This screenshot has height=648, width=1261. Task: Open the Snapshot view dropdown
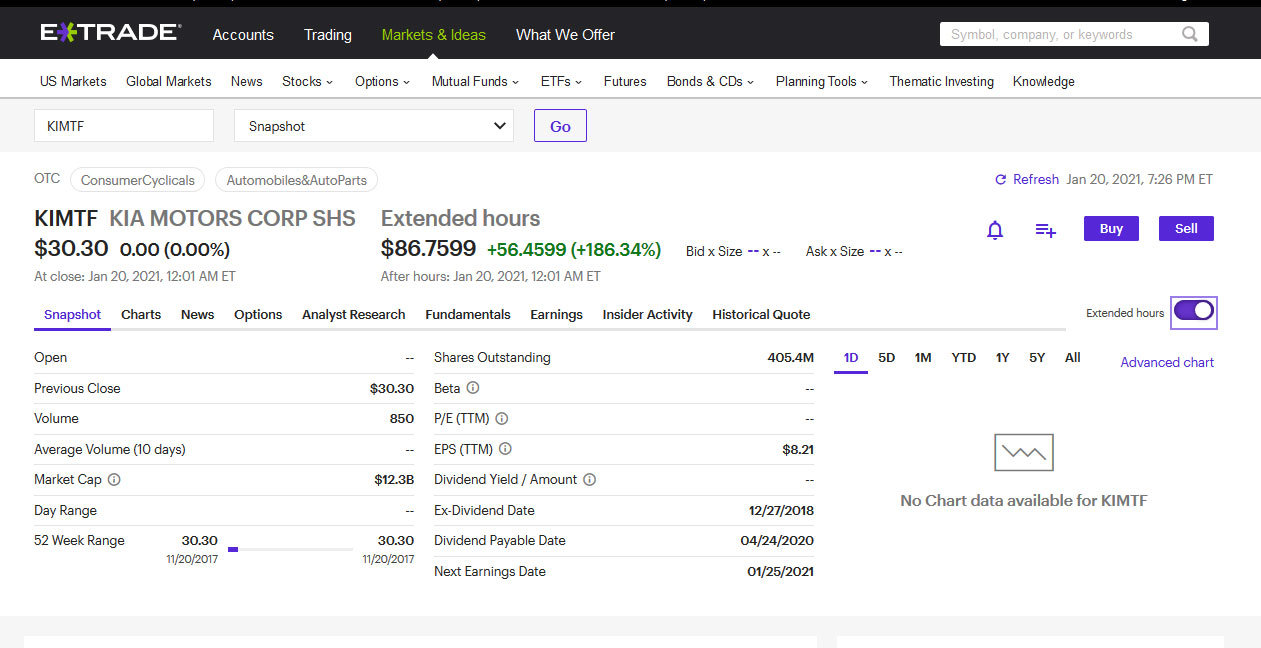click(374, 126)
